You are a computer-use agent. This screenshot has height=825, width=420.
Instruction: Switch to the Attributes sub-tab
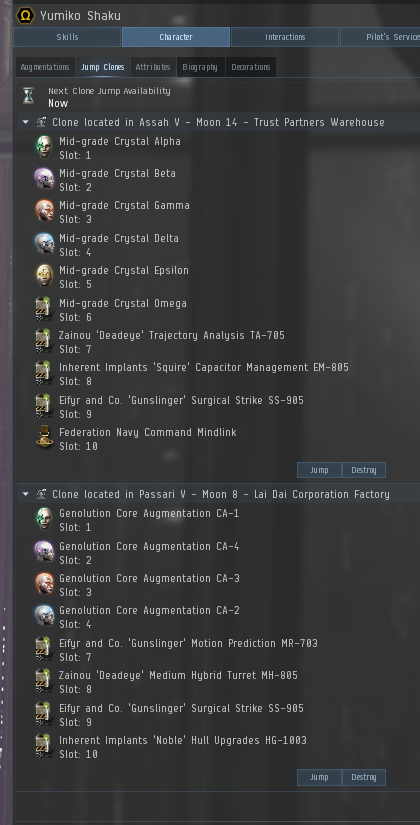tap(153, 67)
